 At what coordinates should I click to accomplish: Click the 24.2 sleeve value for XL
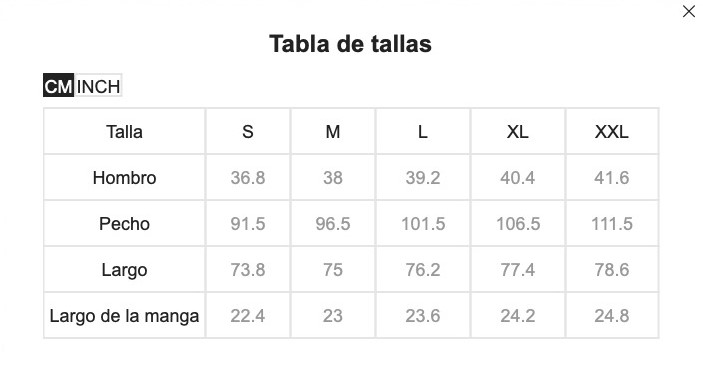coord(518,316)
